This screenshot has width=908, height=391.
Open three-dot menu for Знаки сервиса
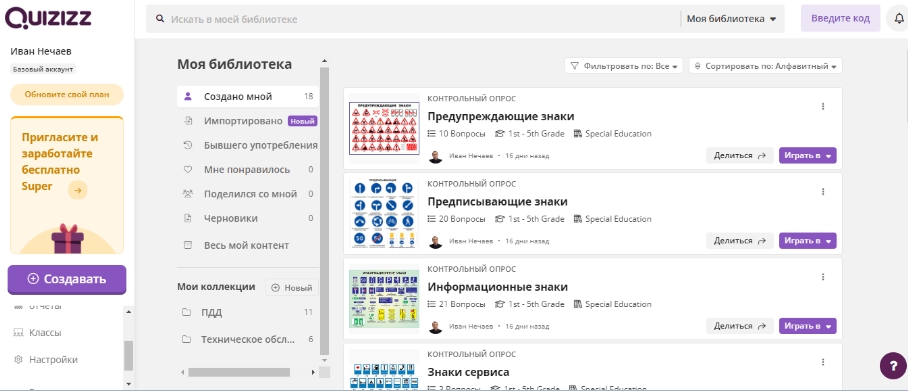coord(823,362)
